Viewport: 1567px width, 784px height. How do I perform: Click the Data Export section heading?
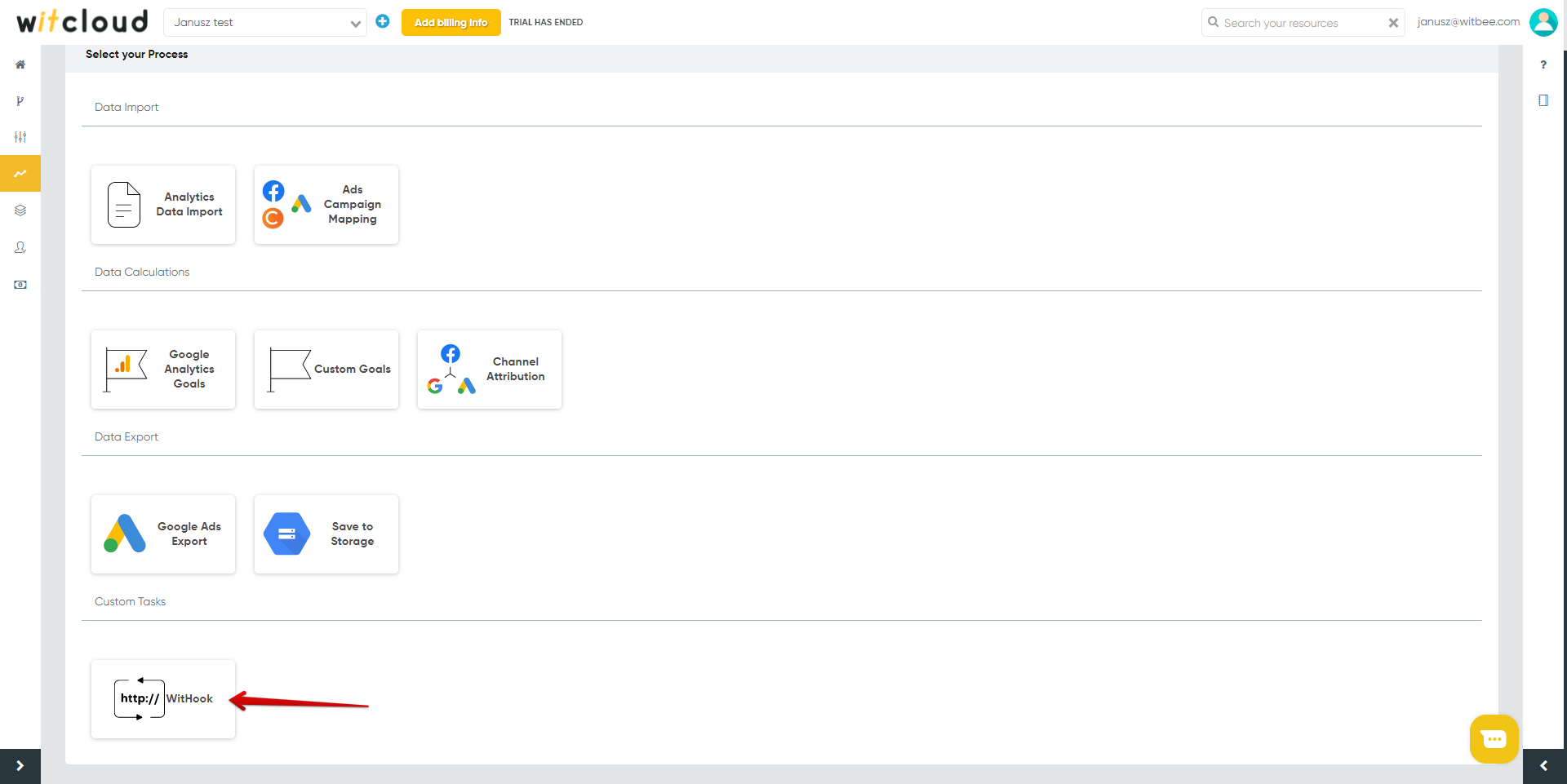(127, 436)
